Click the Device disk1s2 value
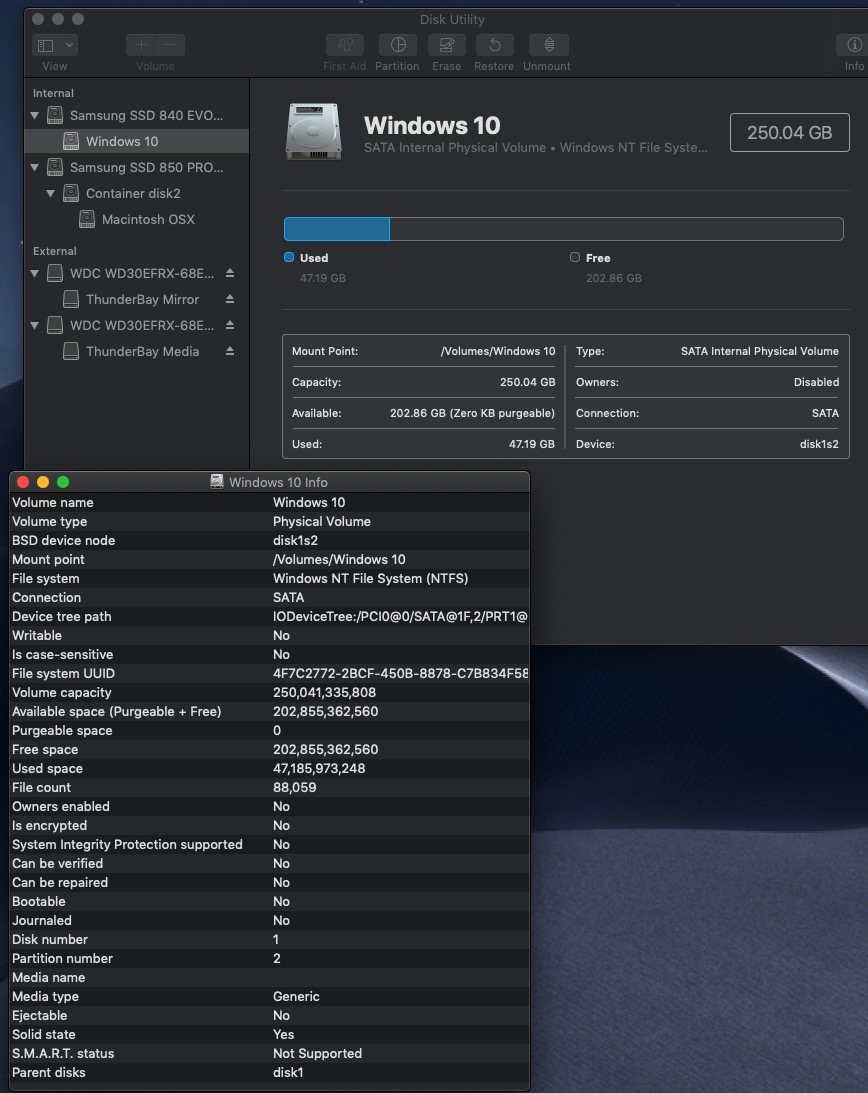The height and width of the screenshot is (1093, 868). [x=818, y=444]
